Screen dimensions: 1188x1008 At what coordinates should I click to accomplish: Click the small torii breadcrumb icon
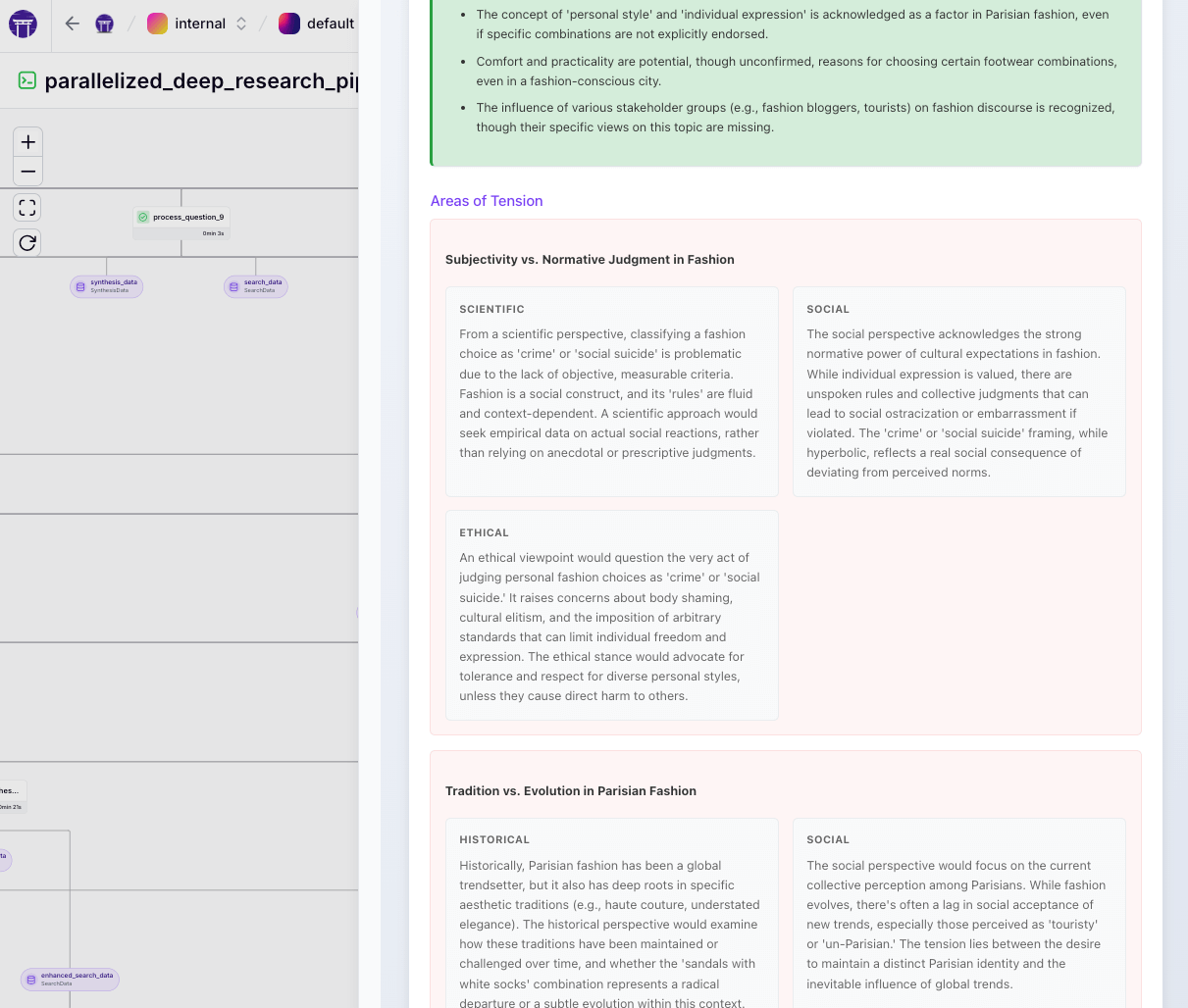pos(105,24)
